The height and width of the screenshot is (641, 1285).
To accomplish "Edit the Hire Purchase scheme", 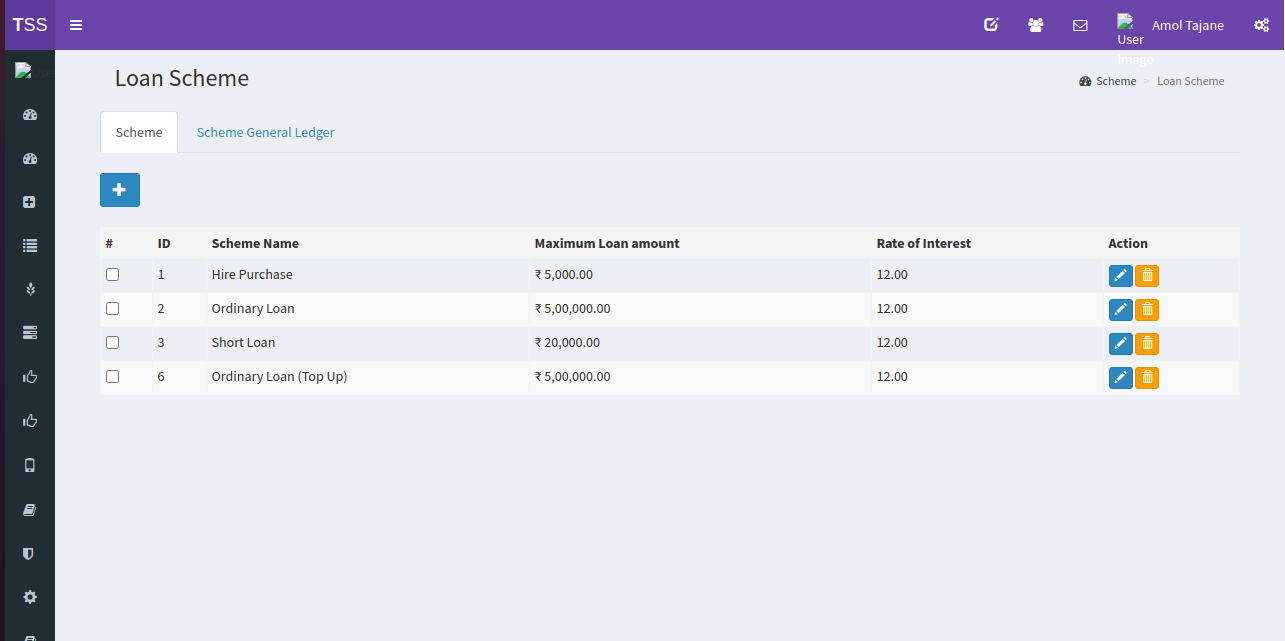I will pos(1120,276).
